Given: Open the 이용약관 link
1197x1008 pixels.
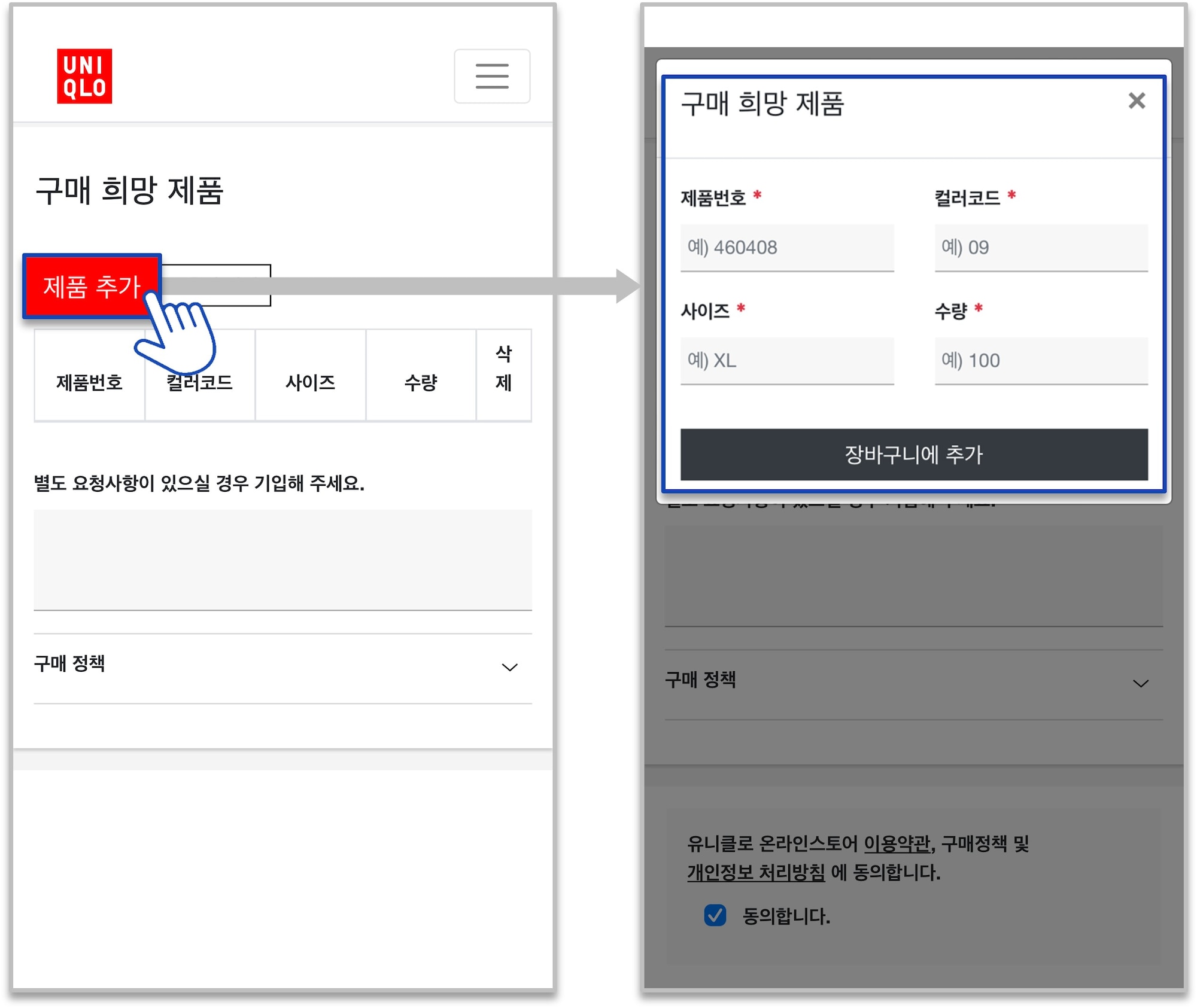Looking at the screenshot, I should (x=897, y=843).
